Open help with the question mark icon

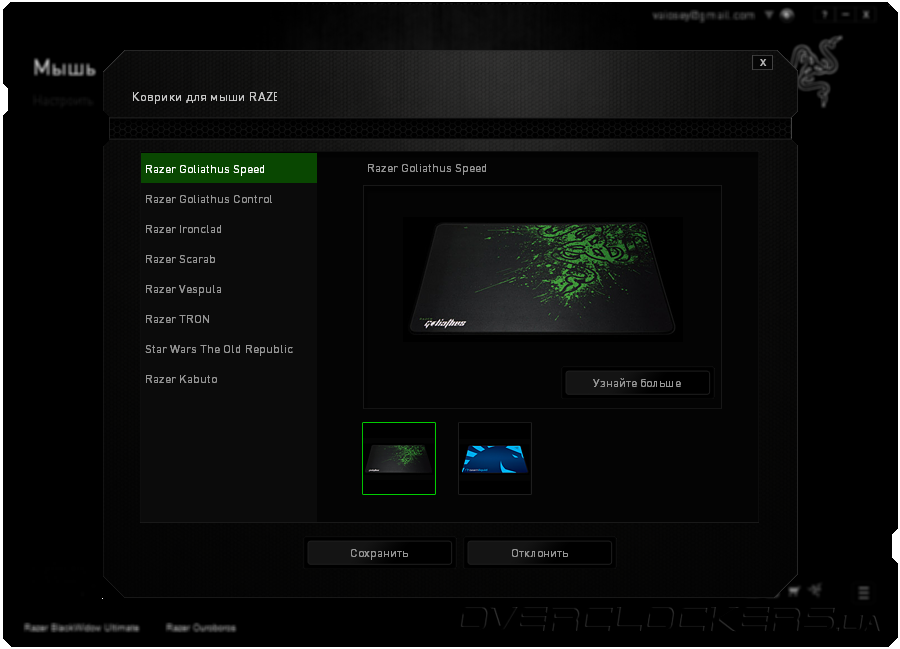click(x=824, y=15)
